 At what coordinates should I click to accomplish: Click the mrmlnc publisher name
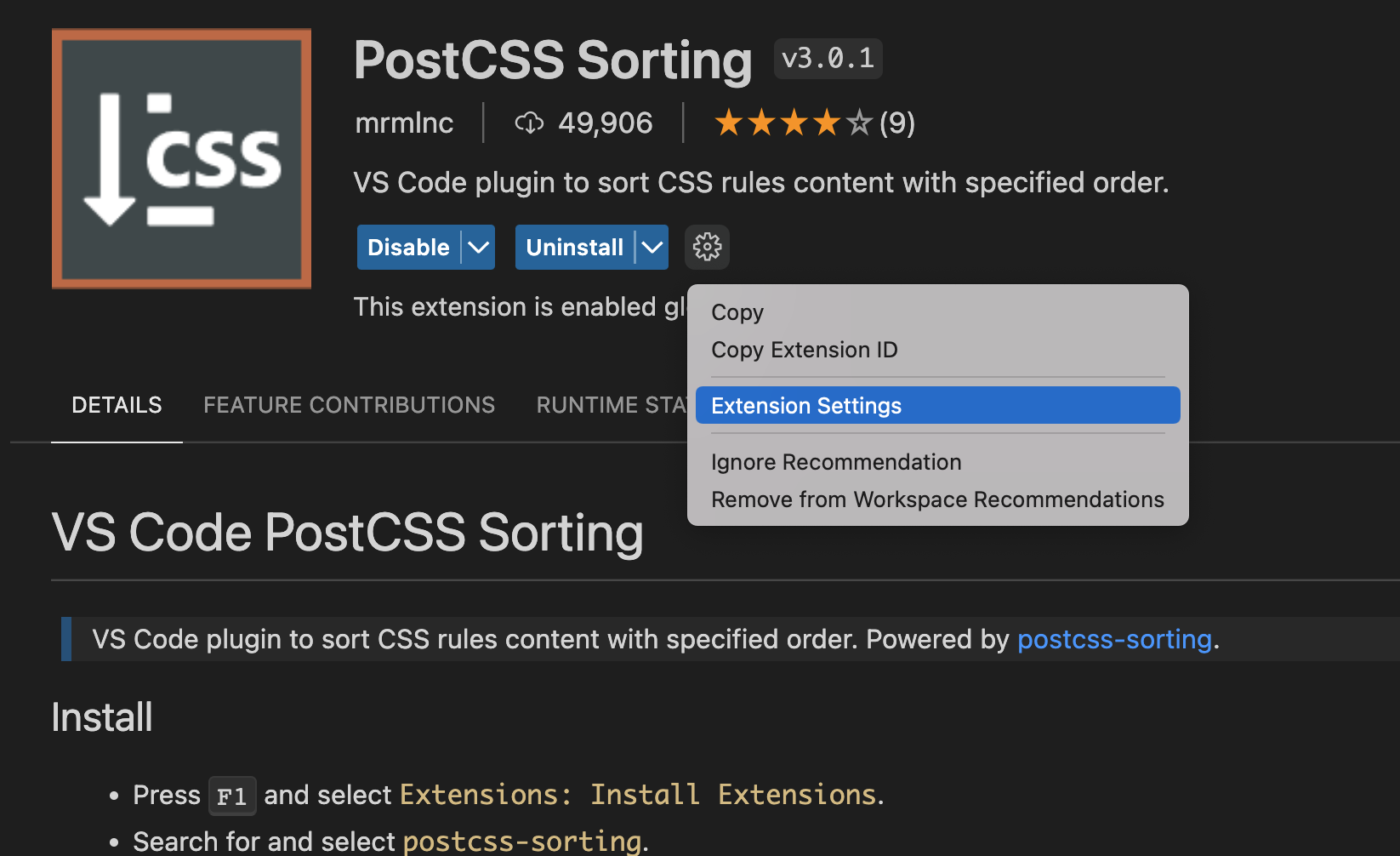pos(404,123)
